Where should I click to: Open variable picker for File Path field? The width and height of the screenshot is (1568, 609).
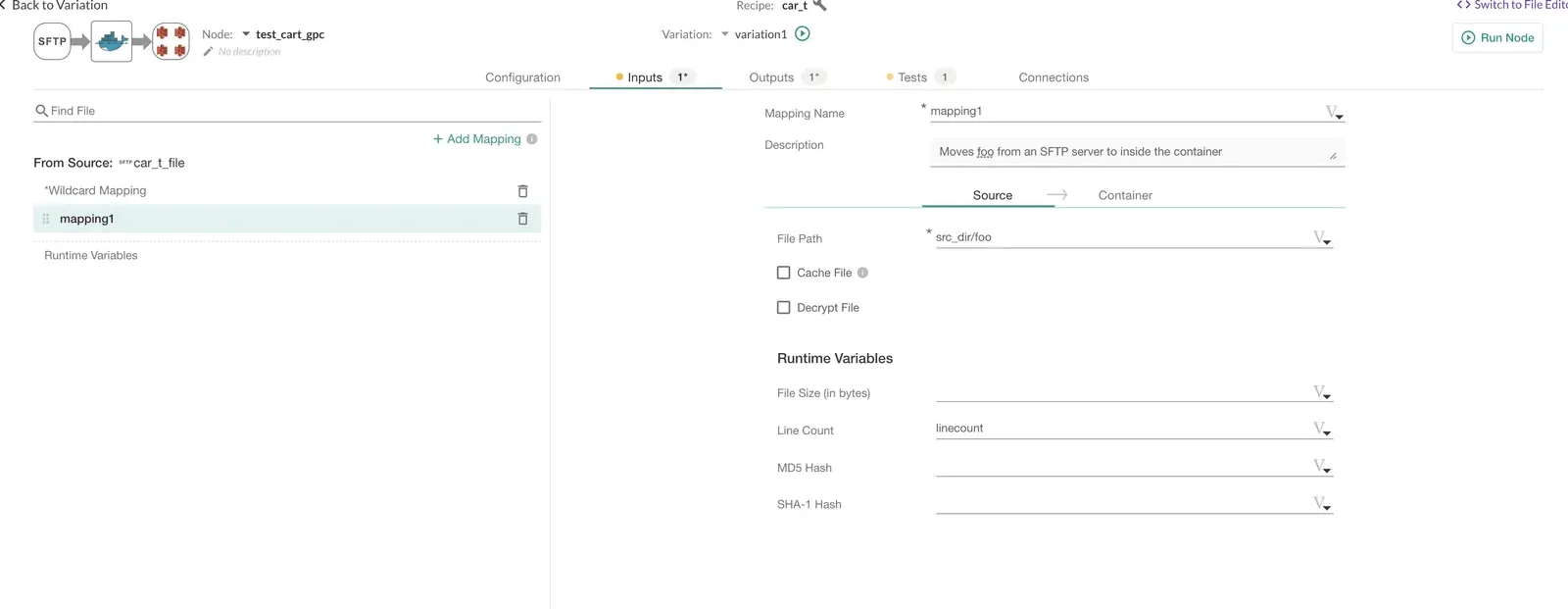click(1321, 238)
